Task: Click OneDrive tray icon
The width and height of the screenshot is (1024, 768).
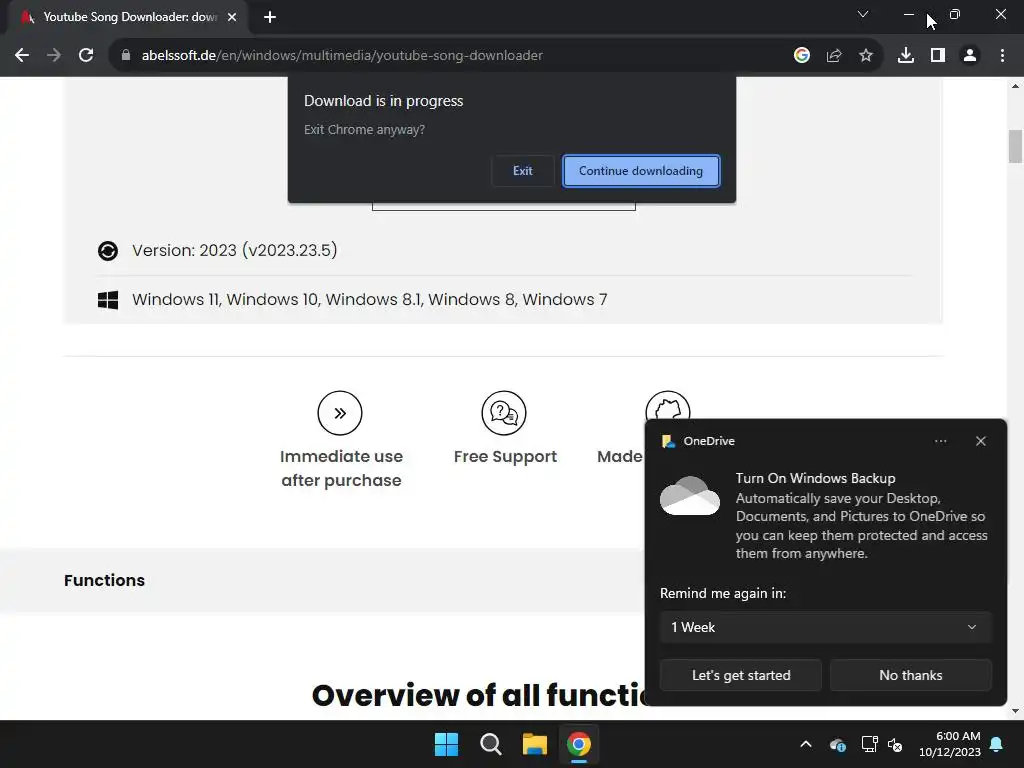Action: pyautogui.click(x=838, y=744)
